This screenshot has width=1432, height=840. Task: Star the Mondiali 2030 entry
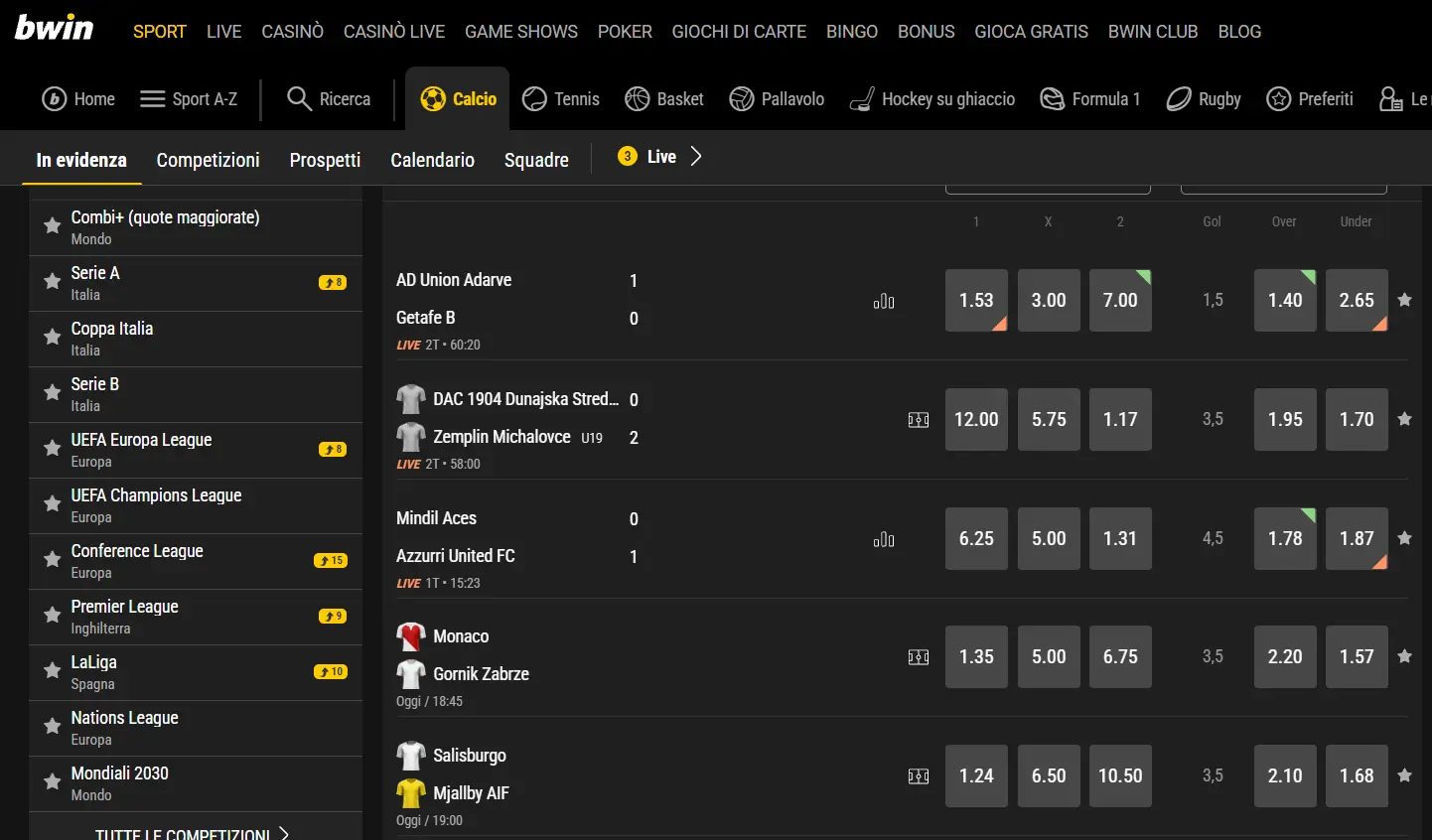point(53,782)
